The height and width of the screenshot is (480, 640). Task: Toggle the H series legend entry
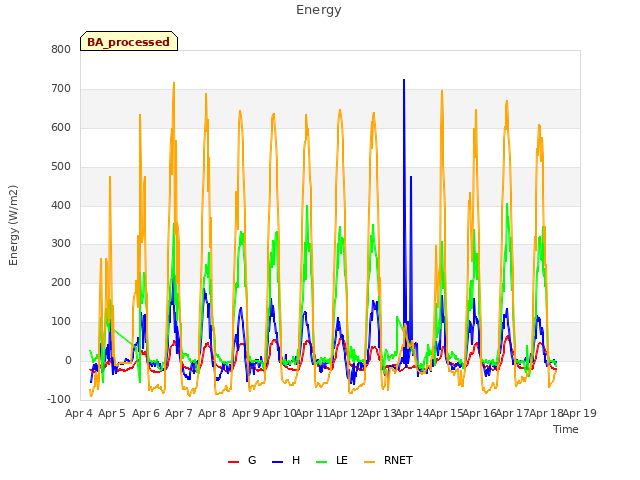click(x=286, y=461)
